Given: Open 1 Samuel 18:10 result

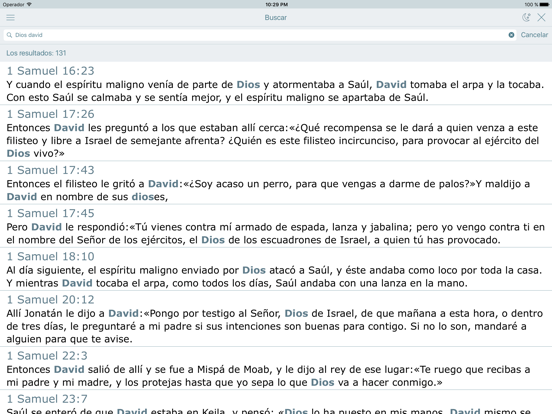Looking at the screenshot, I should tap(276, 269).
